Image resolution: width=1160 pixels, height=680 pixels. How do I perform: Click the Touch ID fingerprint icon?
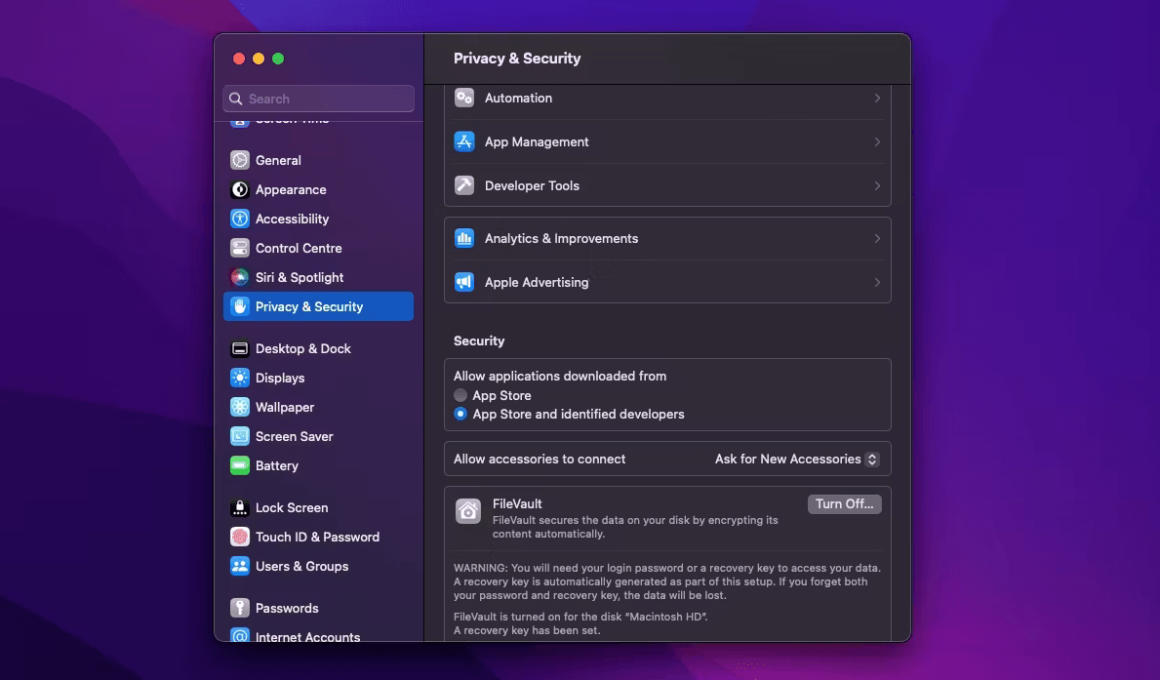[240, 536]
